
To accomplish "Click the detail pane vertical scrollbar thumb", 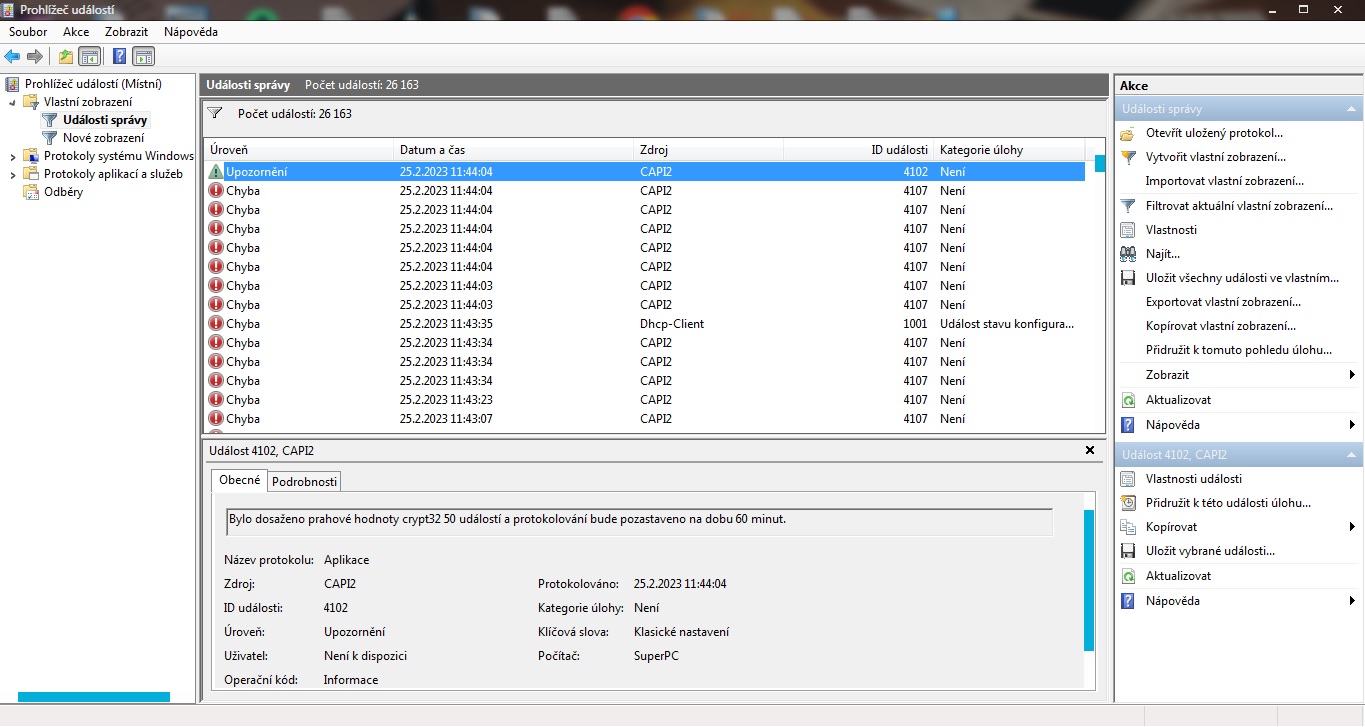I will pos(1089,580).
